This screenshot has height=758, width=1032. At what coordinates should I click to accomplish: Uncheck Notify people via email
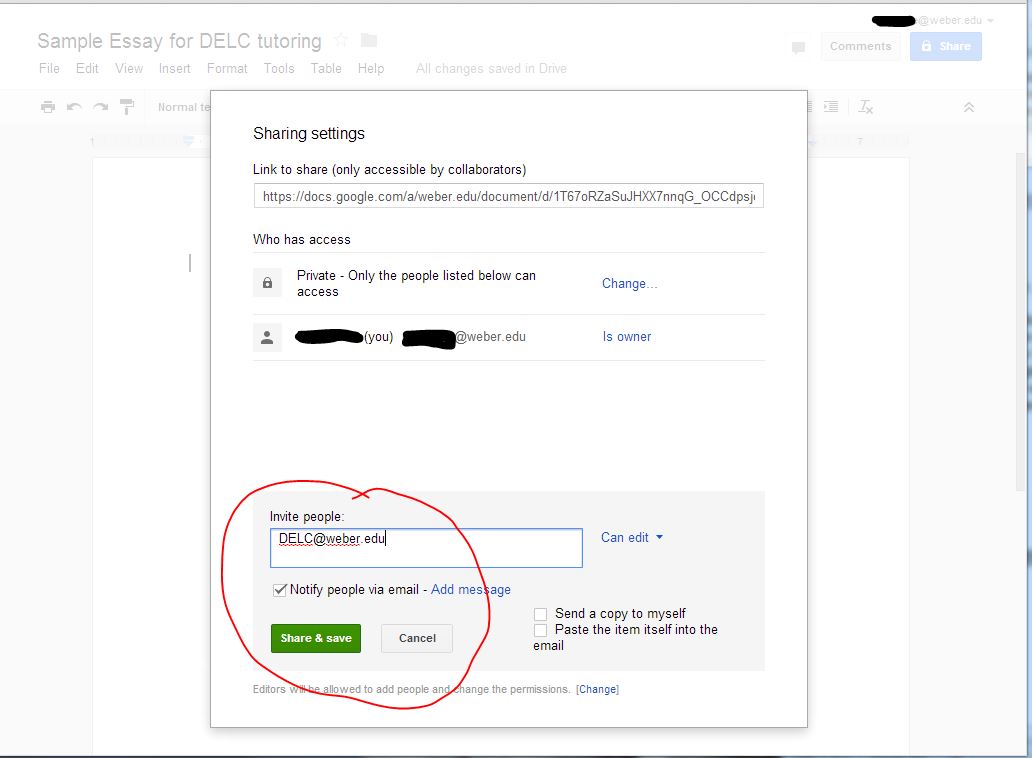click(x=280, y=590)
